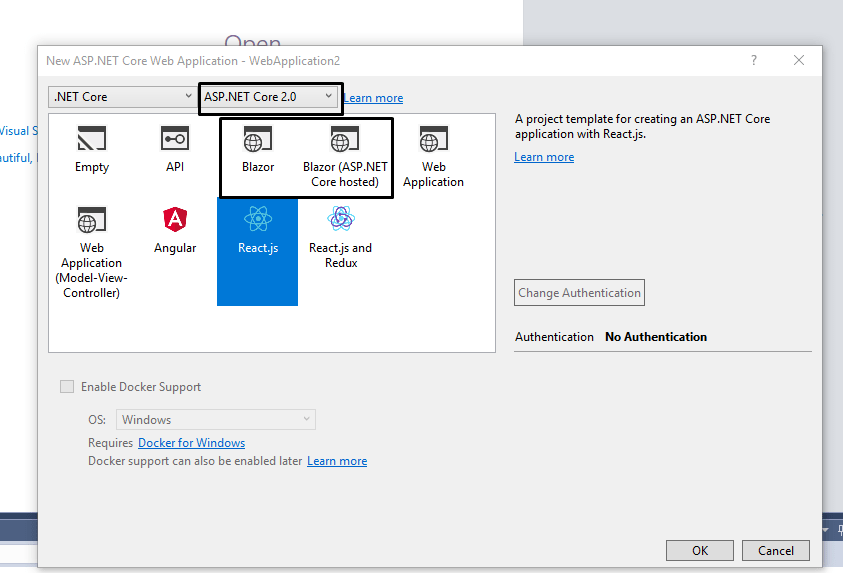This screenshot has width=843, height=573.
Task: Open Learn more link beside version dropdown
Action: [373, 98]
